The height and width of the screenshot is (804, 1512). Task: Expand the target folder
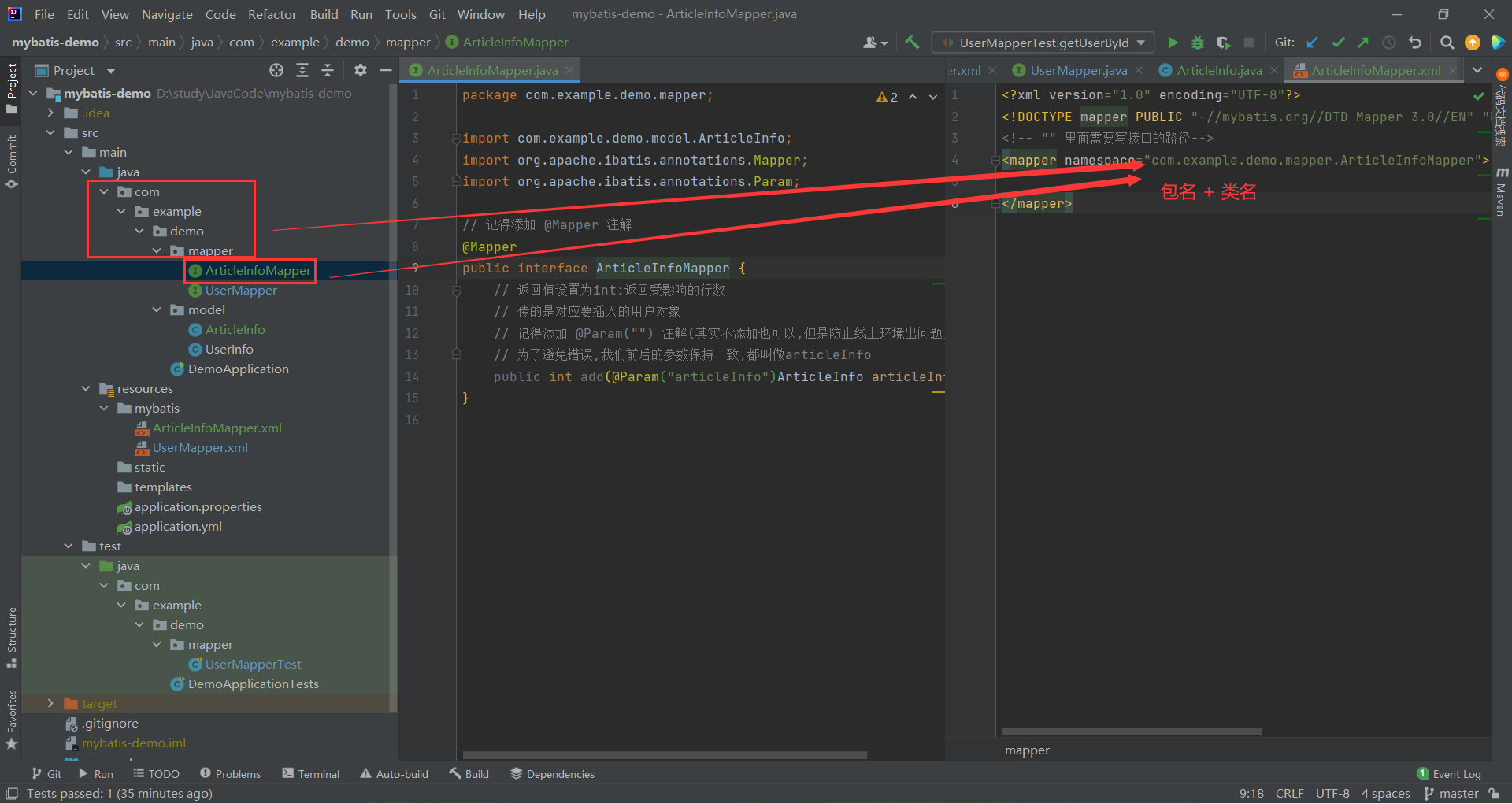[50, 703]
